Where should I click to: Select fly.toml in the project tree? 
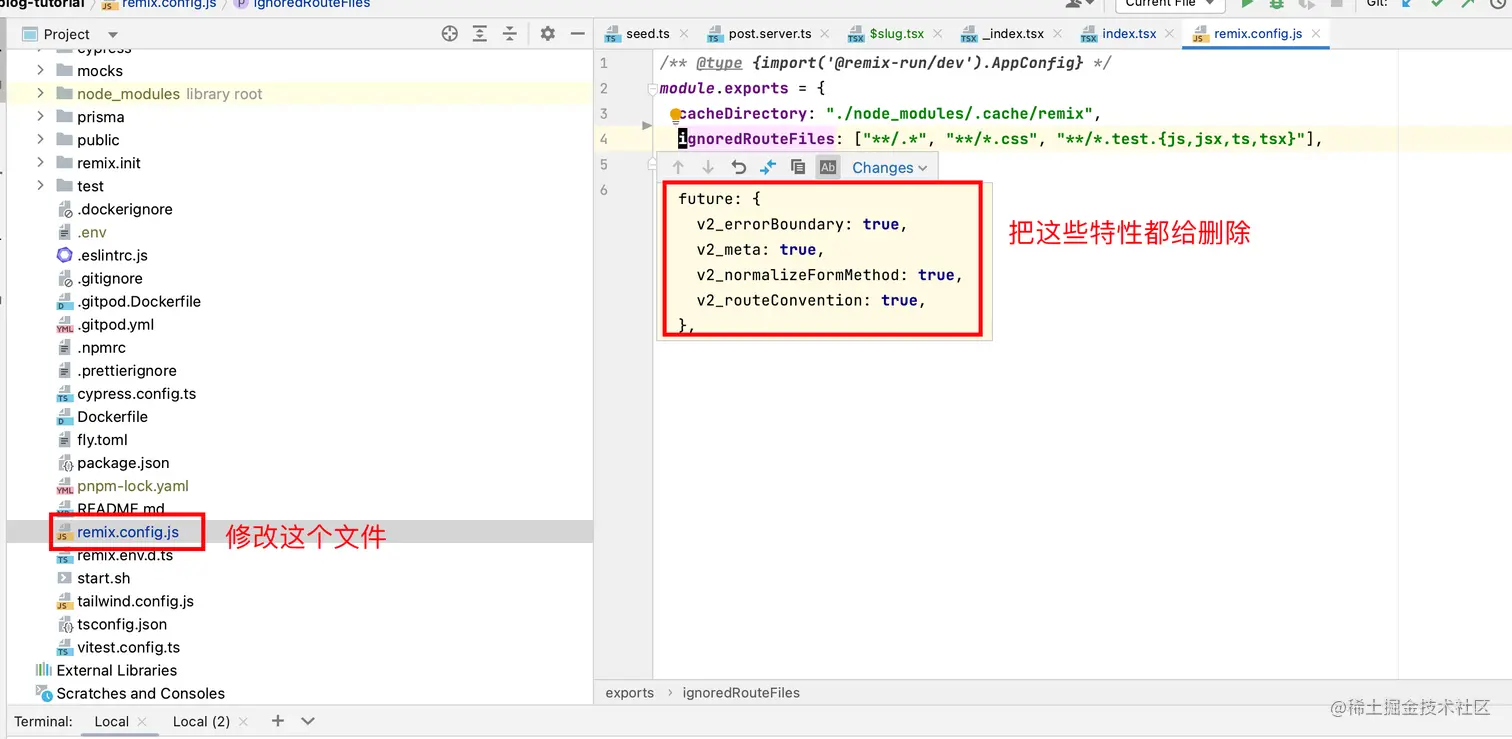(102, 439)
